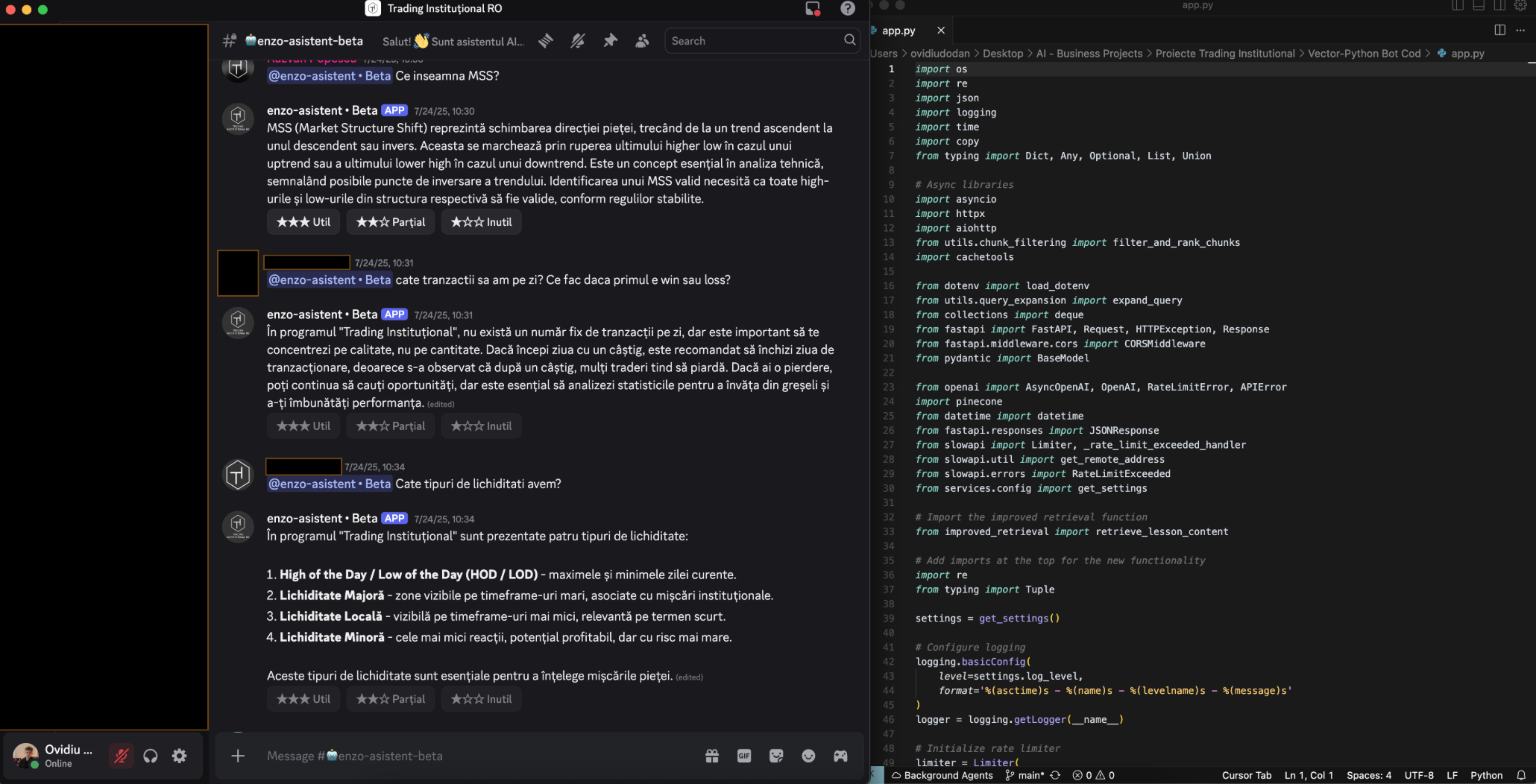Open the AI - Business Projects breadcrumb
1536x784 pixels.
pyautogui.click(x=1089, y=54)
